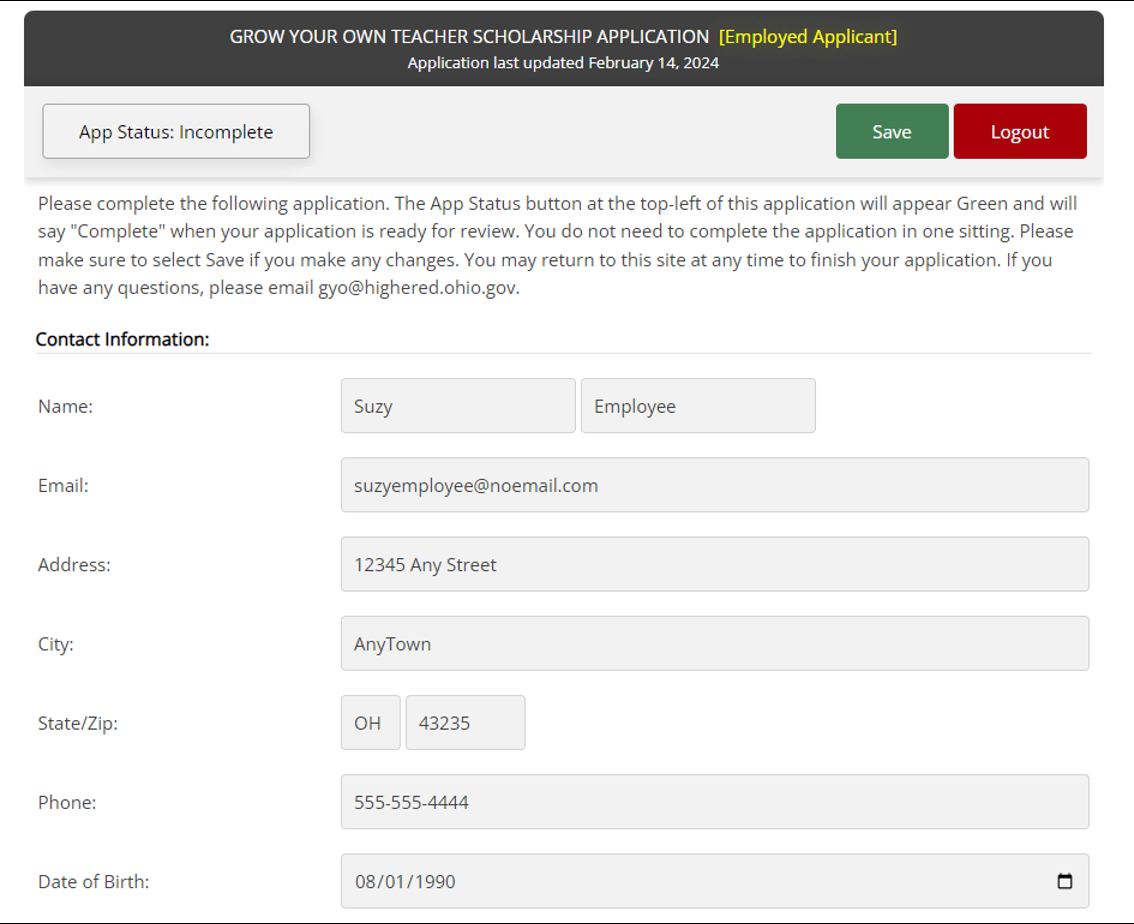Click the City field showing AnyTown
This screenshot has height=924, width=1134.
pos(714,643)
